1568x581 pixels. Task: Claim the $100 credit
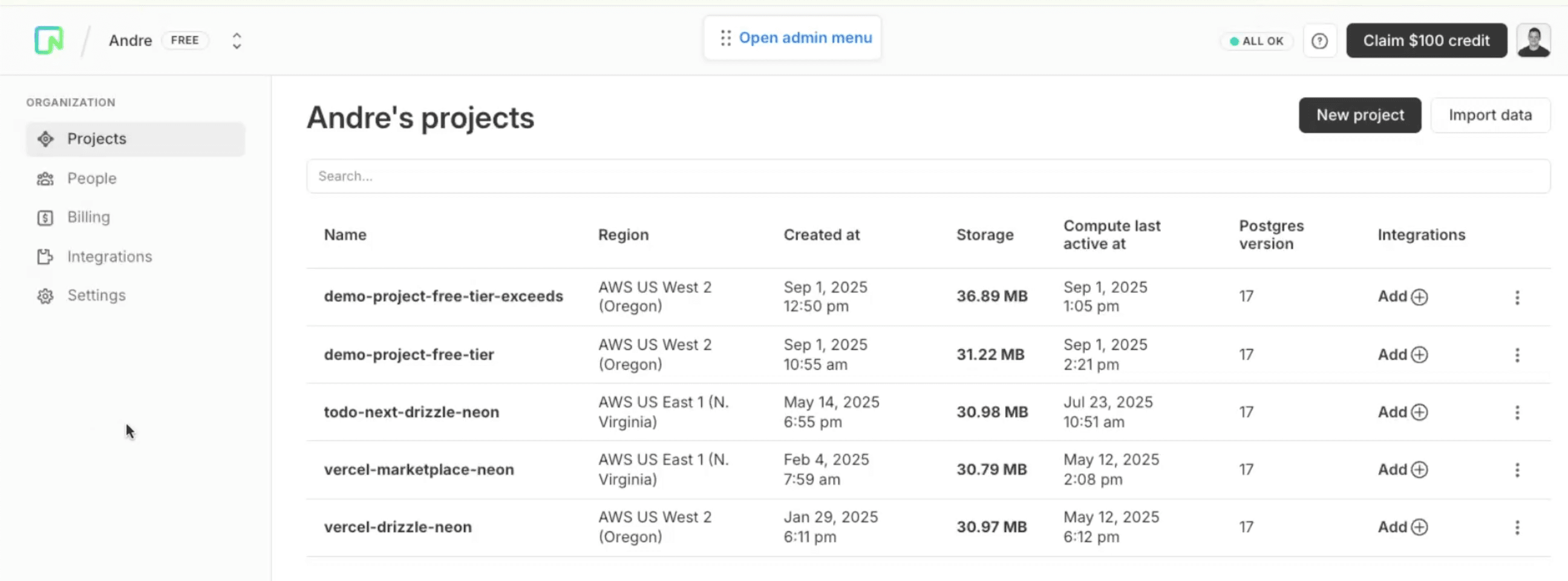[x=1426, y=41]
